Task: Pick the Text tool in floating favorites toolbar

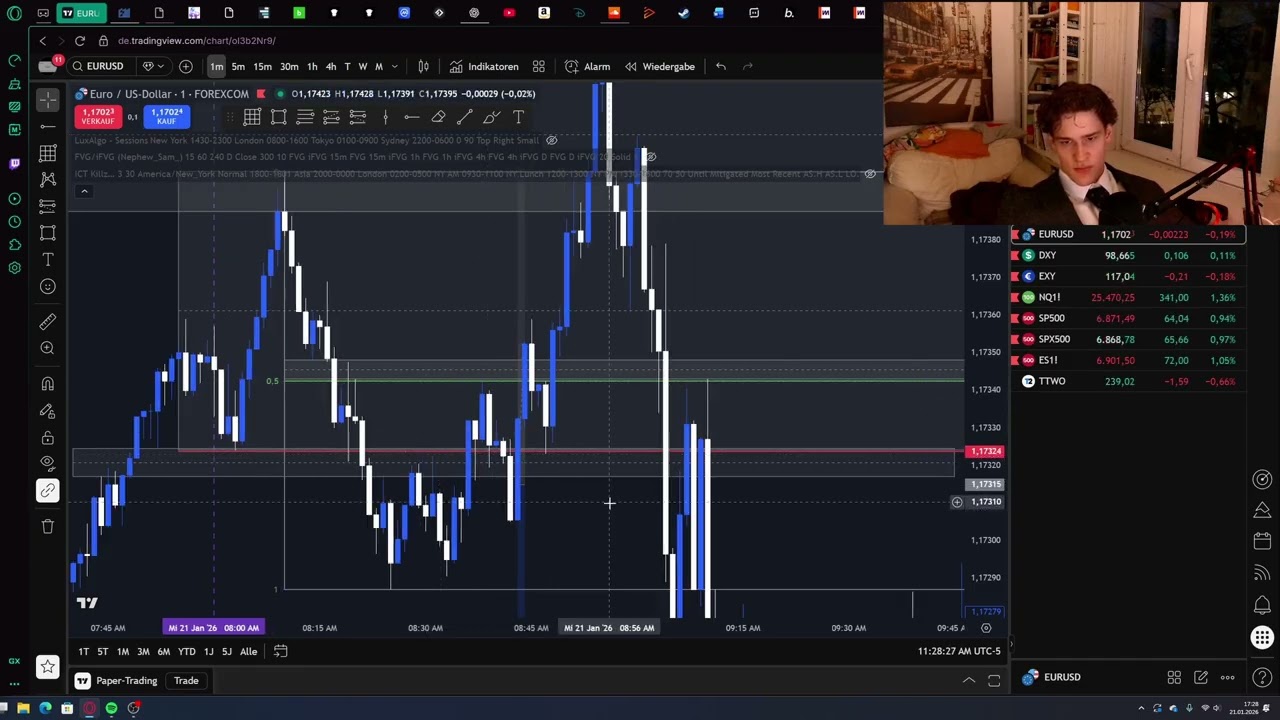Action: [518, 117]
